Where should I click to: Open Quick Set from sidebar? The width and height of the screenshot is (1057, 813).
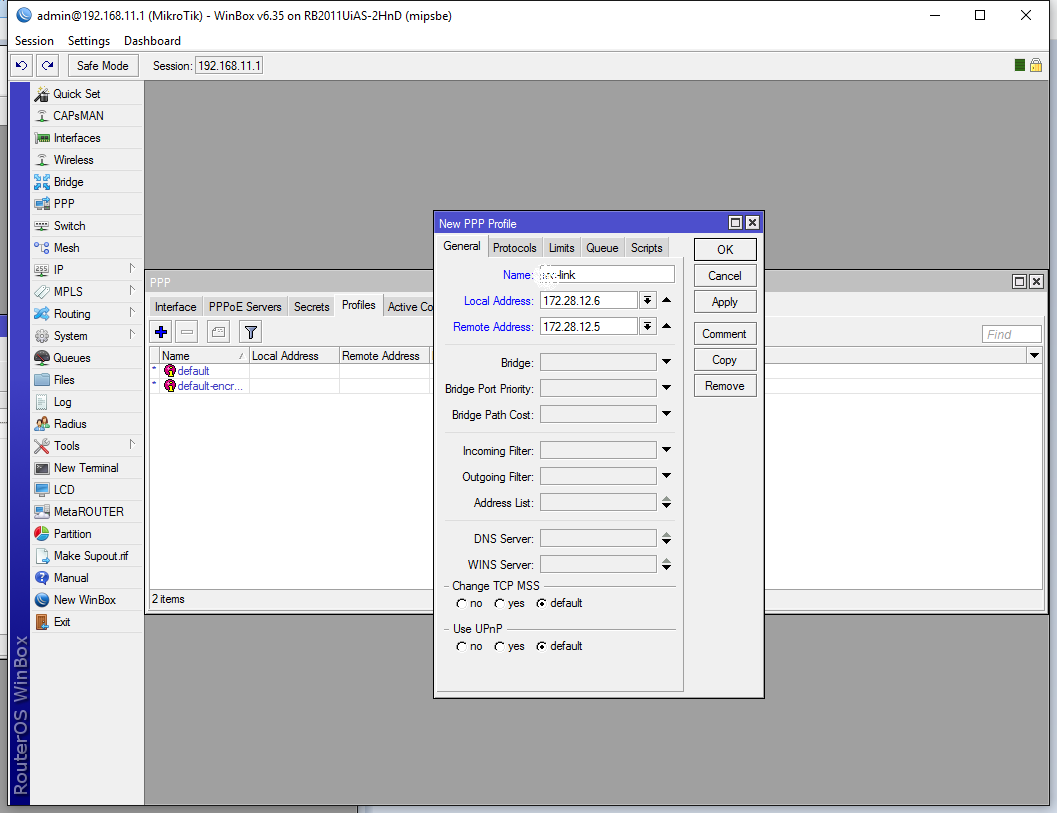[x=87, y=94]
